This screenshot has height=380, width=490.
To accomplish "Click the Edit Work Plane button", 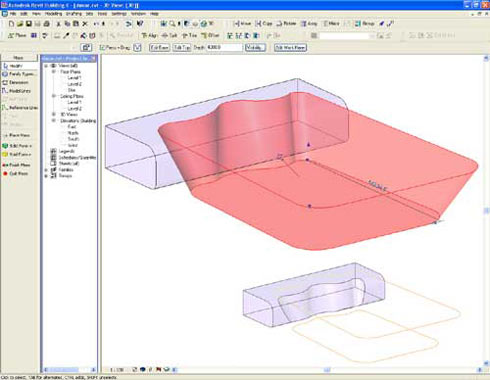I will (x=290, y=48).
